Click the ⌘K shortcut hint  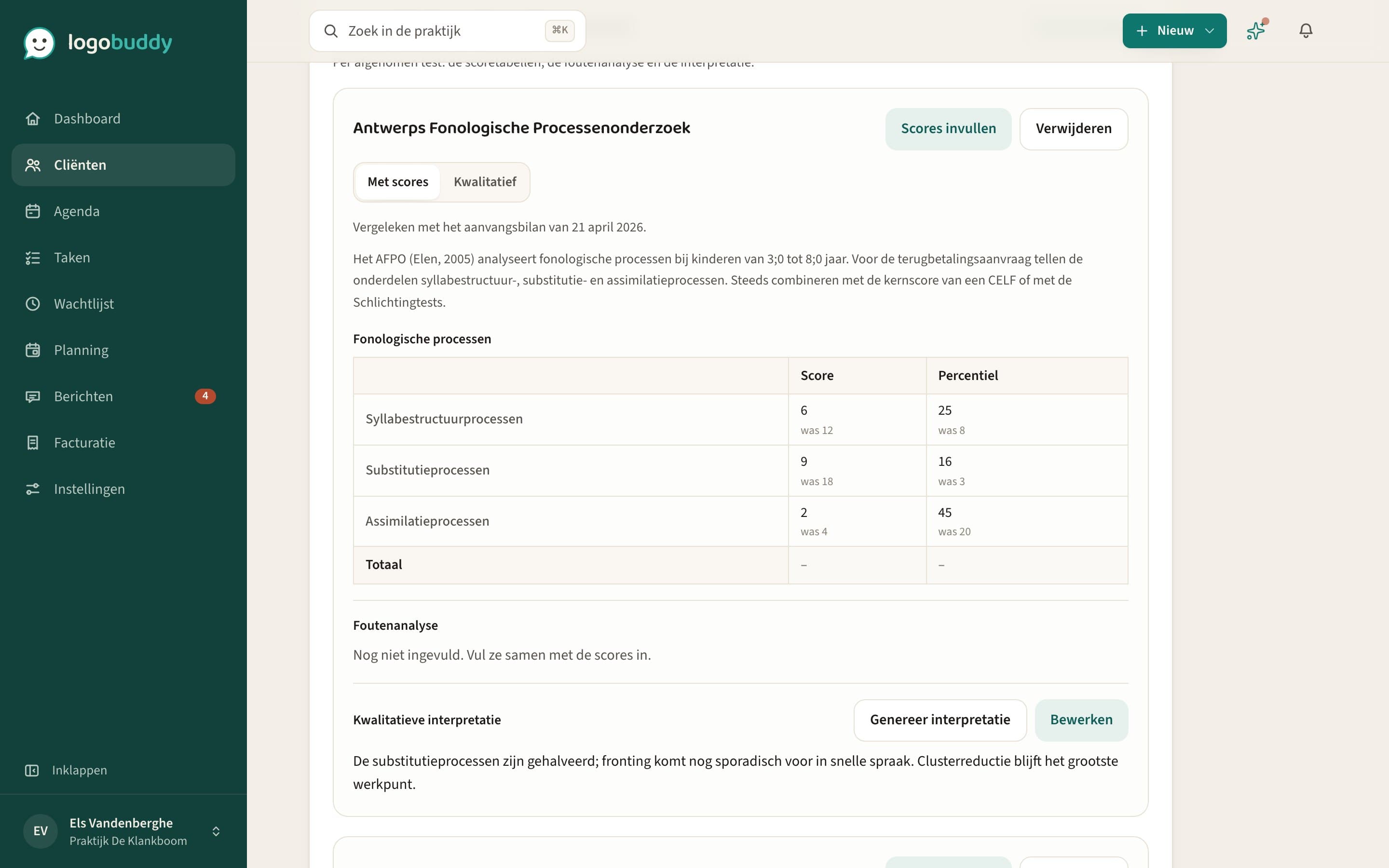559,30
